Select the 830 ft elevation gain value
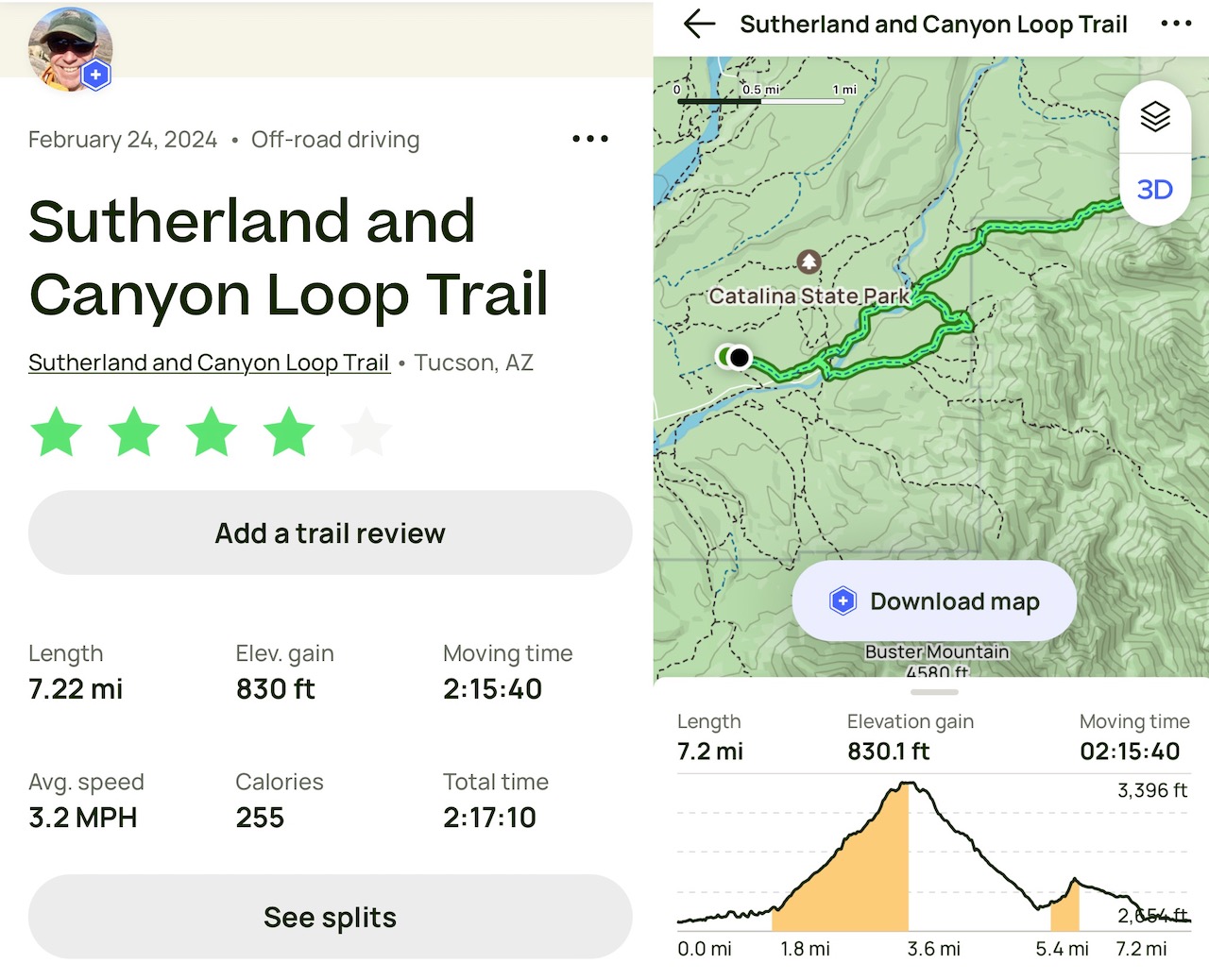This screenshot has height=980, width=1209. 275,688
